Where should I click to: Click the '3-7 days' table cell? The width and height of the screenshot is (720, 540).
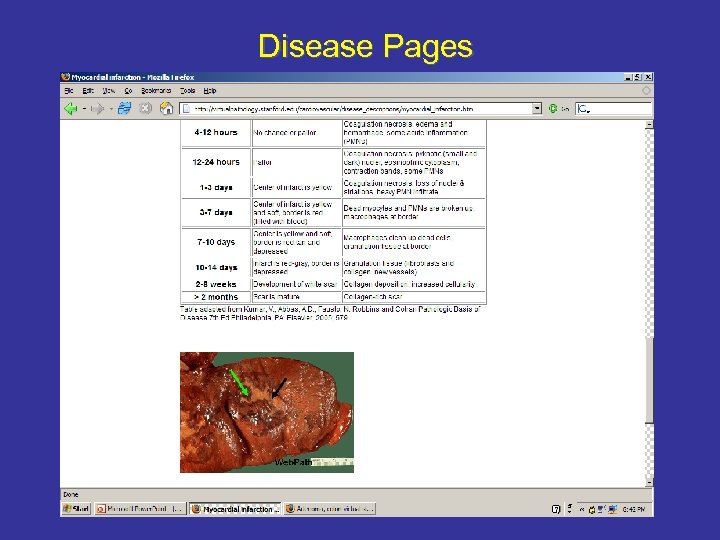coord(216,212)
